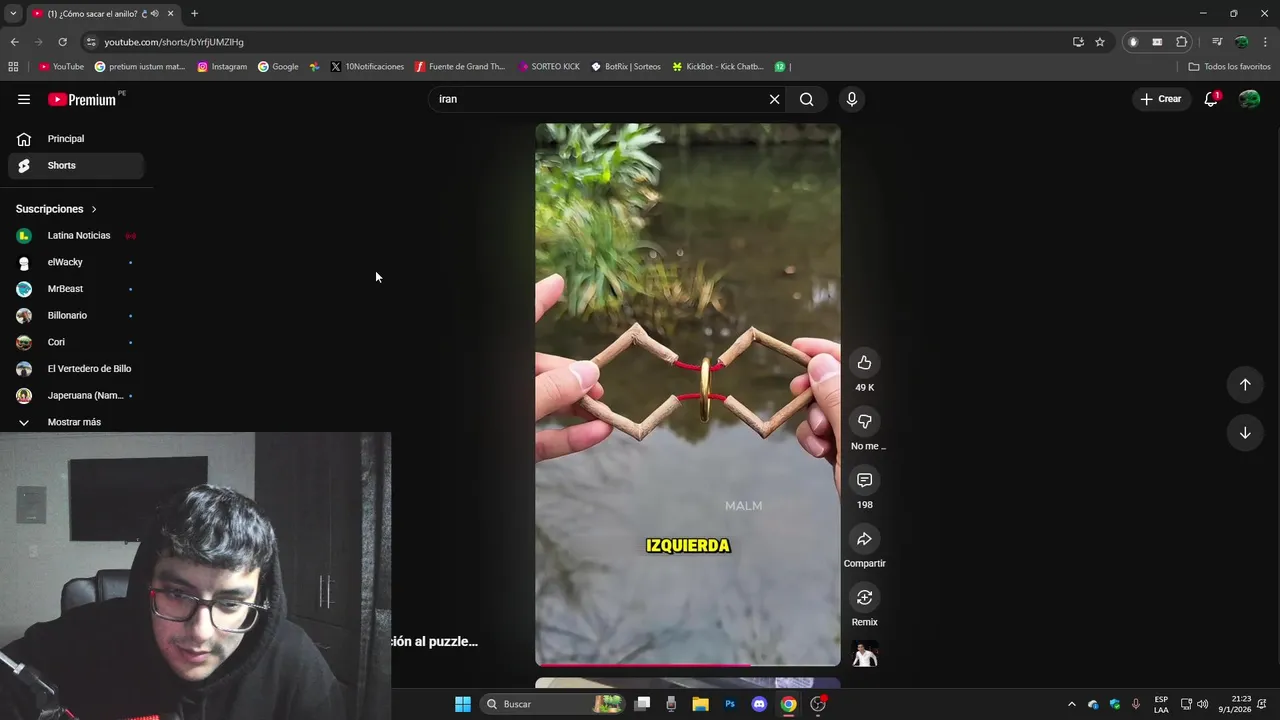Expand Mostrar más subscriptions
The height and width of the screenshot is (720, 1280).
(76, 422)
